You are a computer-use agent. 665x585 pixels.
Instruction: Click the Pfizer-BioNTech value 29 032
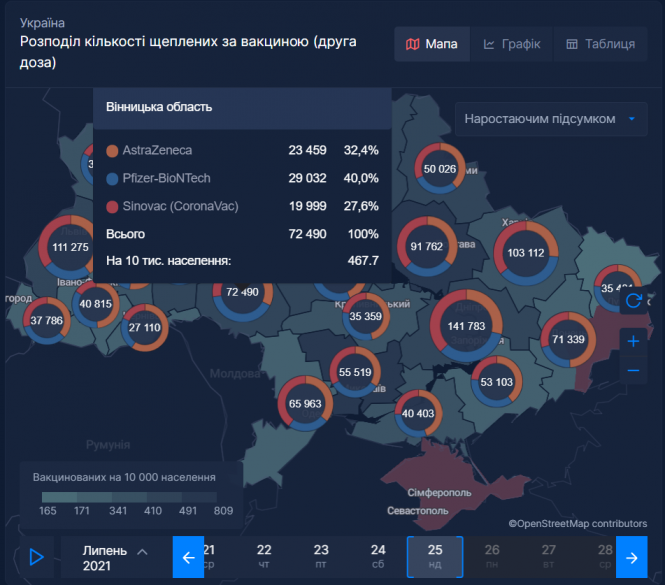307,178
